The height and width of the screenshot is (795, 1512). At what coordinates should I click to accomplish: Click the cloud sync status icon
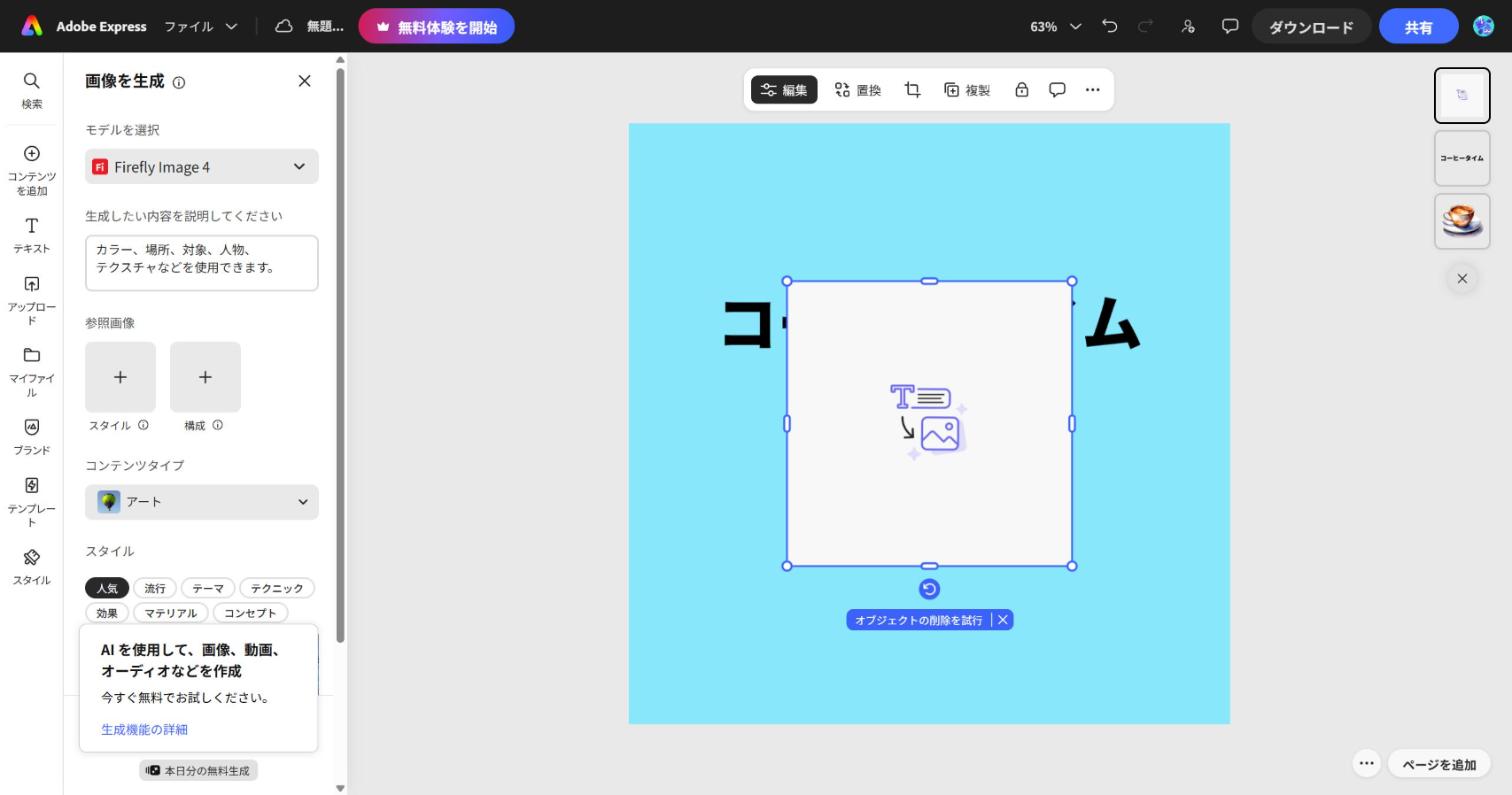pyautogui.click(x=284, y=27)
